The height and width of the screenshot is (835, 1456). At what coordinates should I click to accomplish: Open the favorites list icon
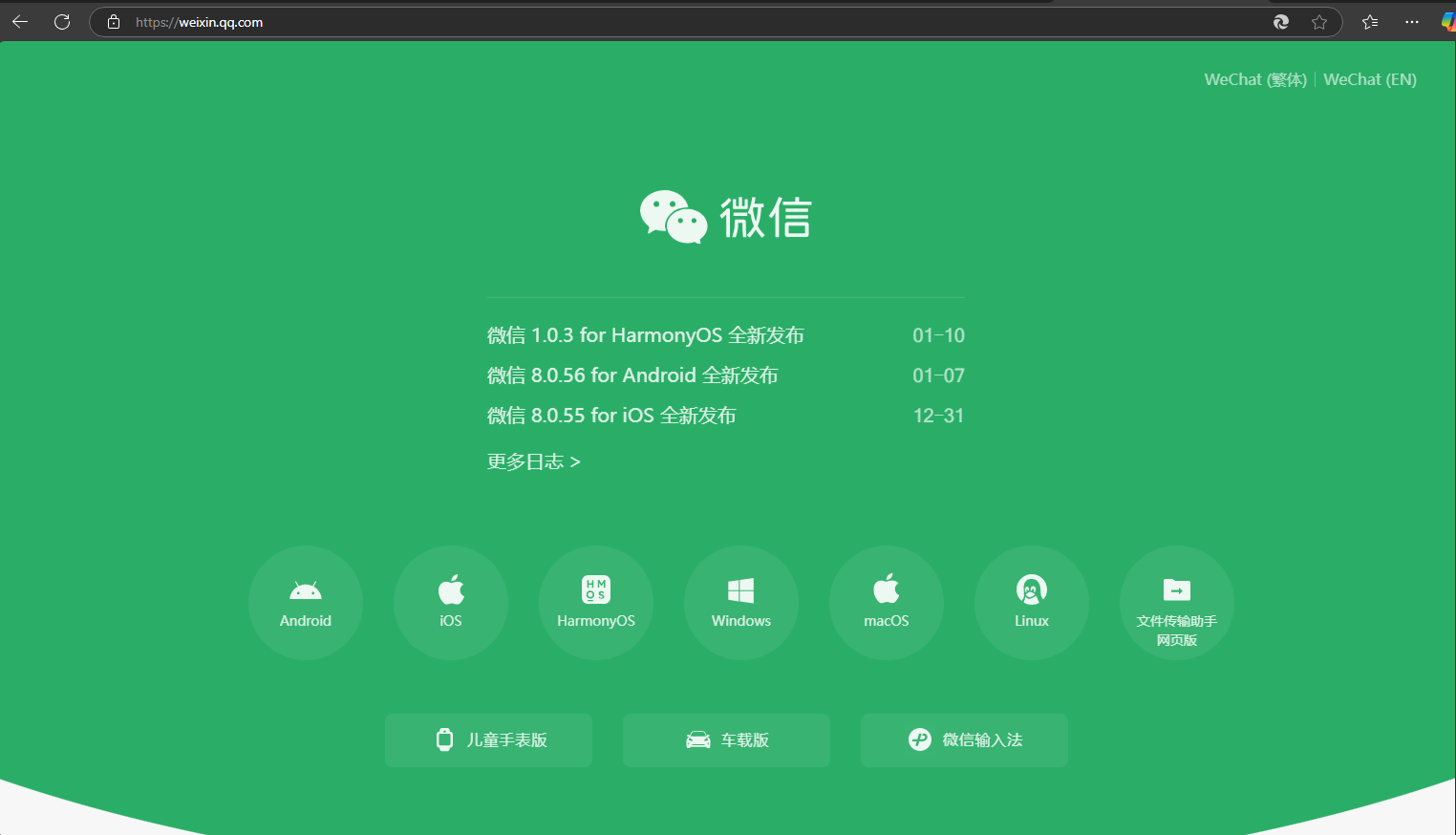click(1370, 22)
